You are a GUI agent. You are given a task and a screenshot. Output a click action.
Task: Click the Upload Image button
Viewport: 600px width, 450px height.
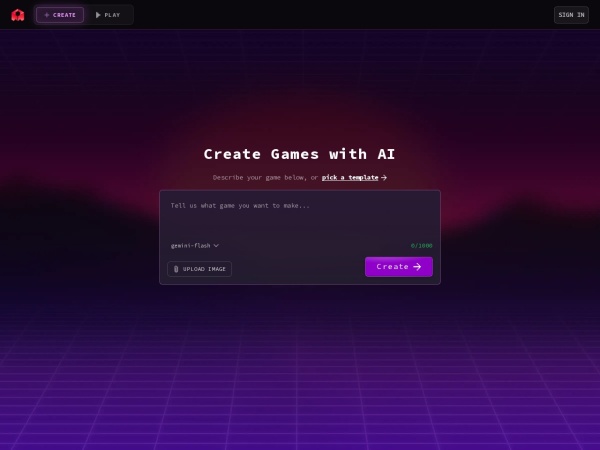[199, 269]
